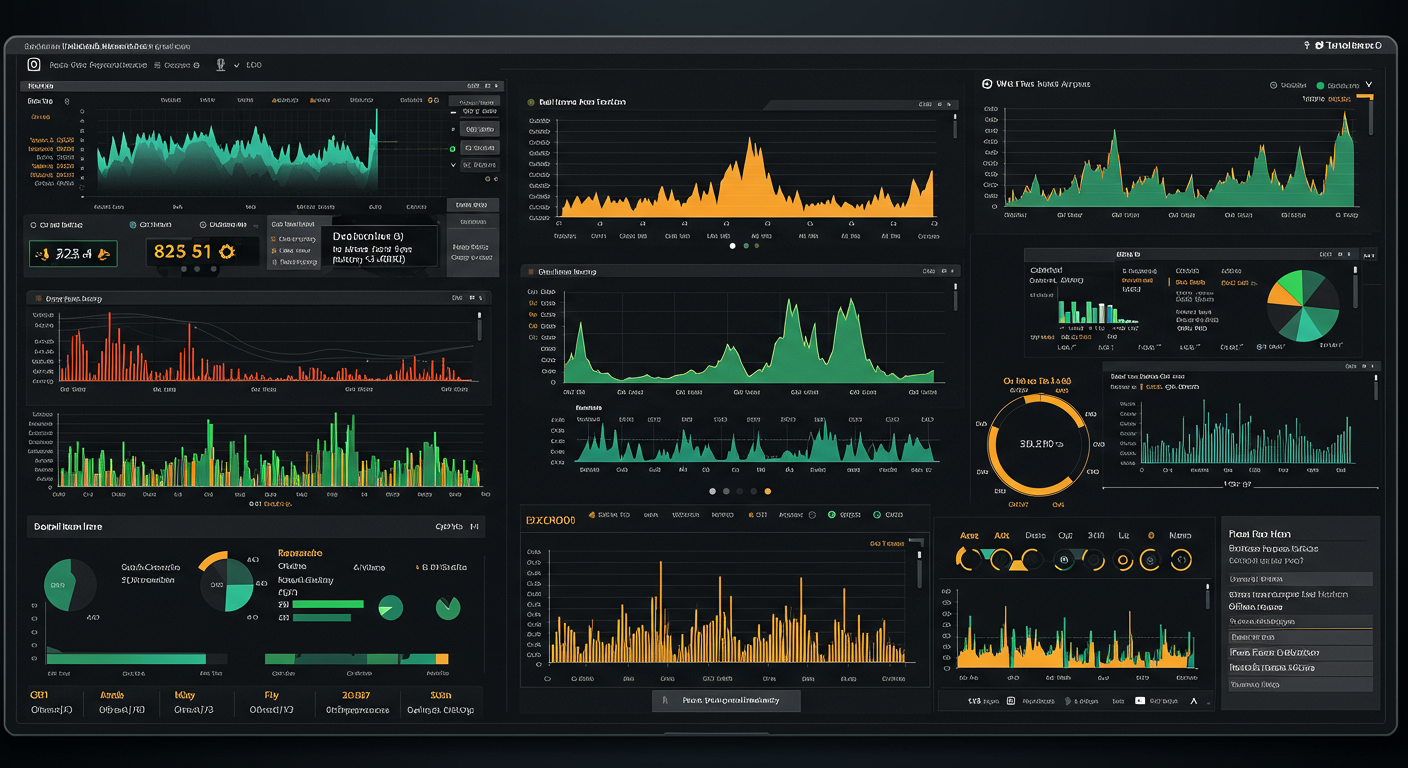Click the half-orange pie chart in bottom-left panel
Viewport: 1408px width, 768px height.
click(227, 584)
